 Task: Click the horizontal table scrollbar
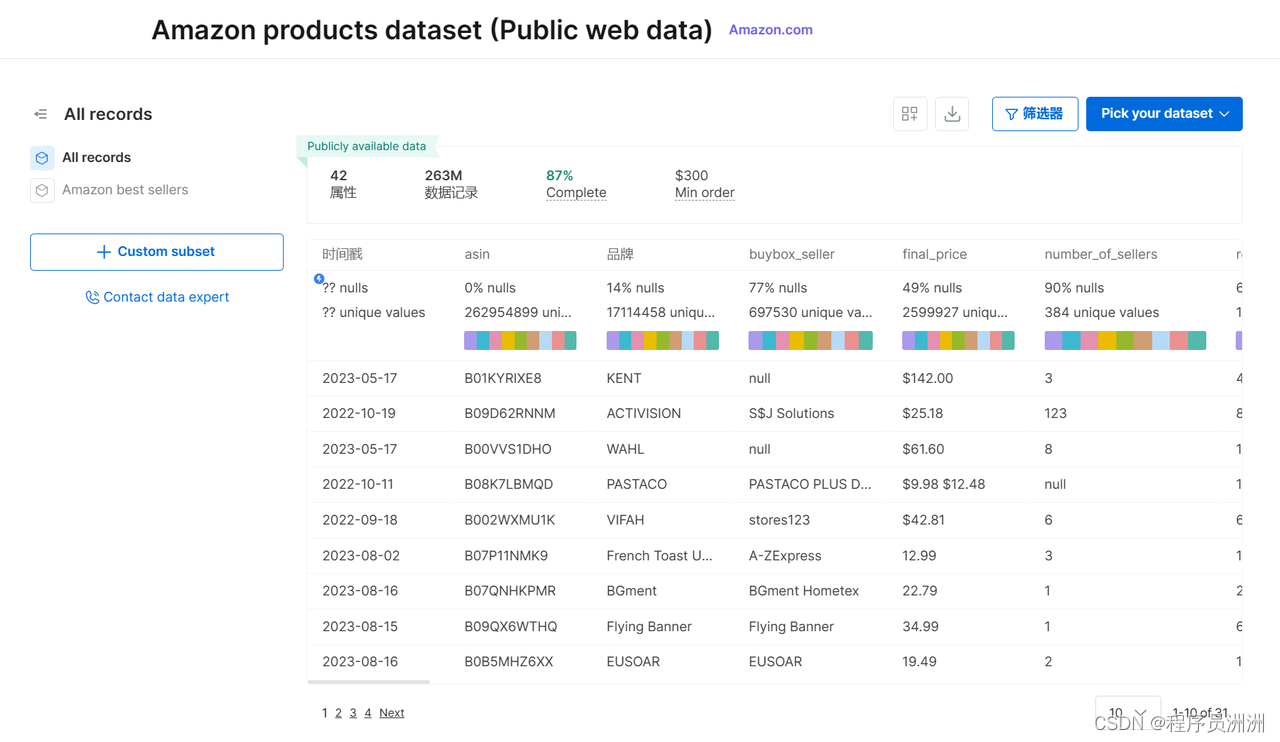click(369, 682)
